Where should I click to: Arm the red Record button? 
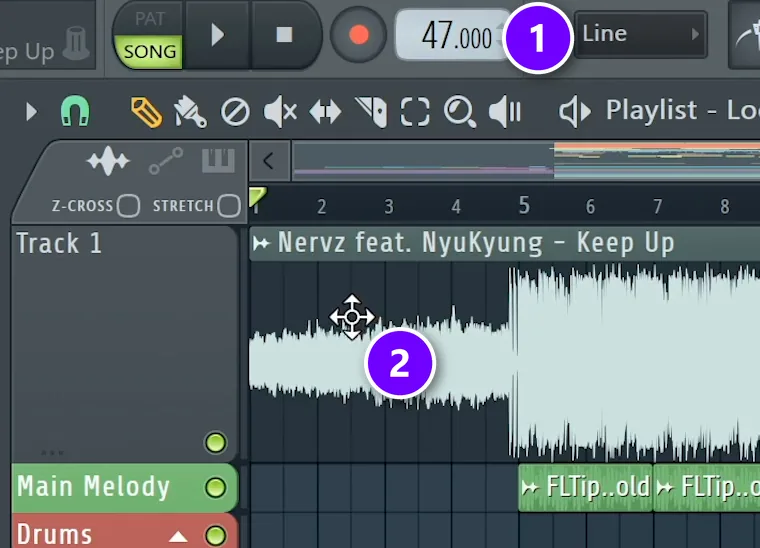358,35
